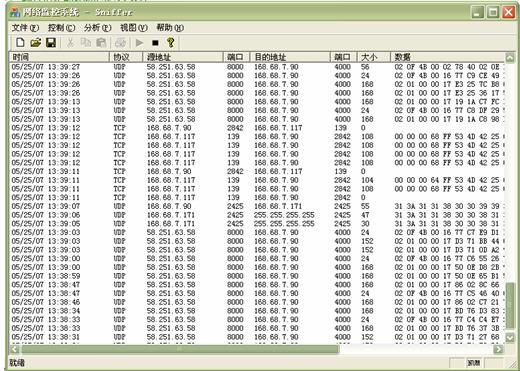Sort by the 协议 column header

coord(126,57)
